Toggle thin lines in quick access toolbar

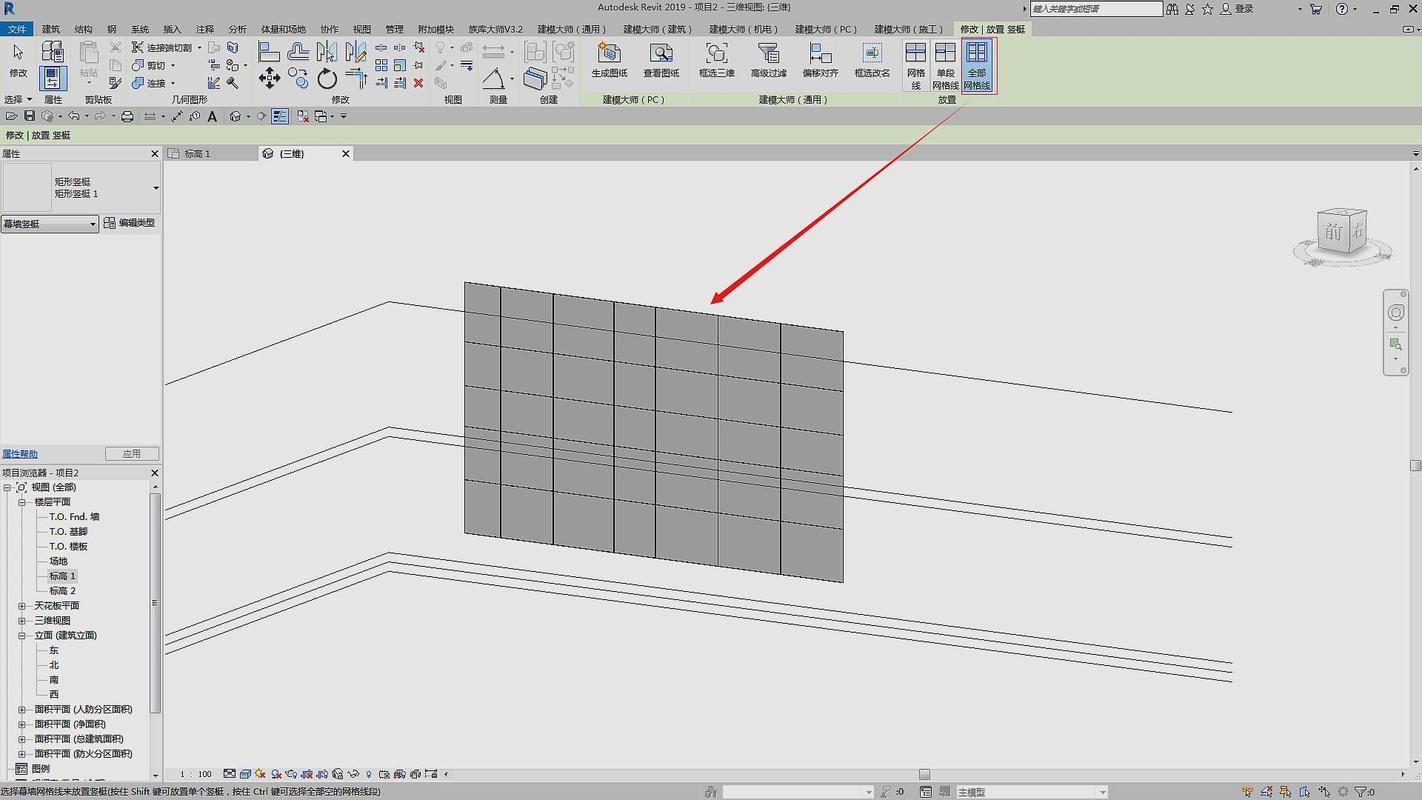279,117
